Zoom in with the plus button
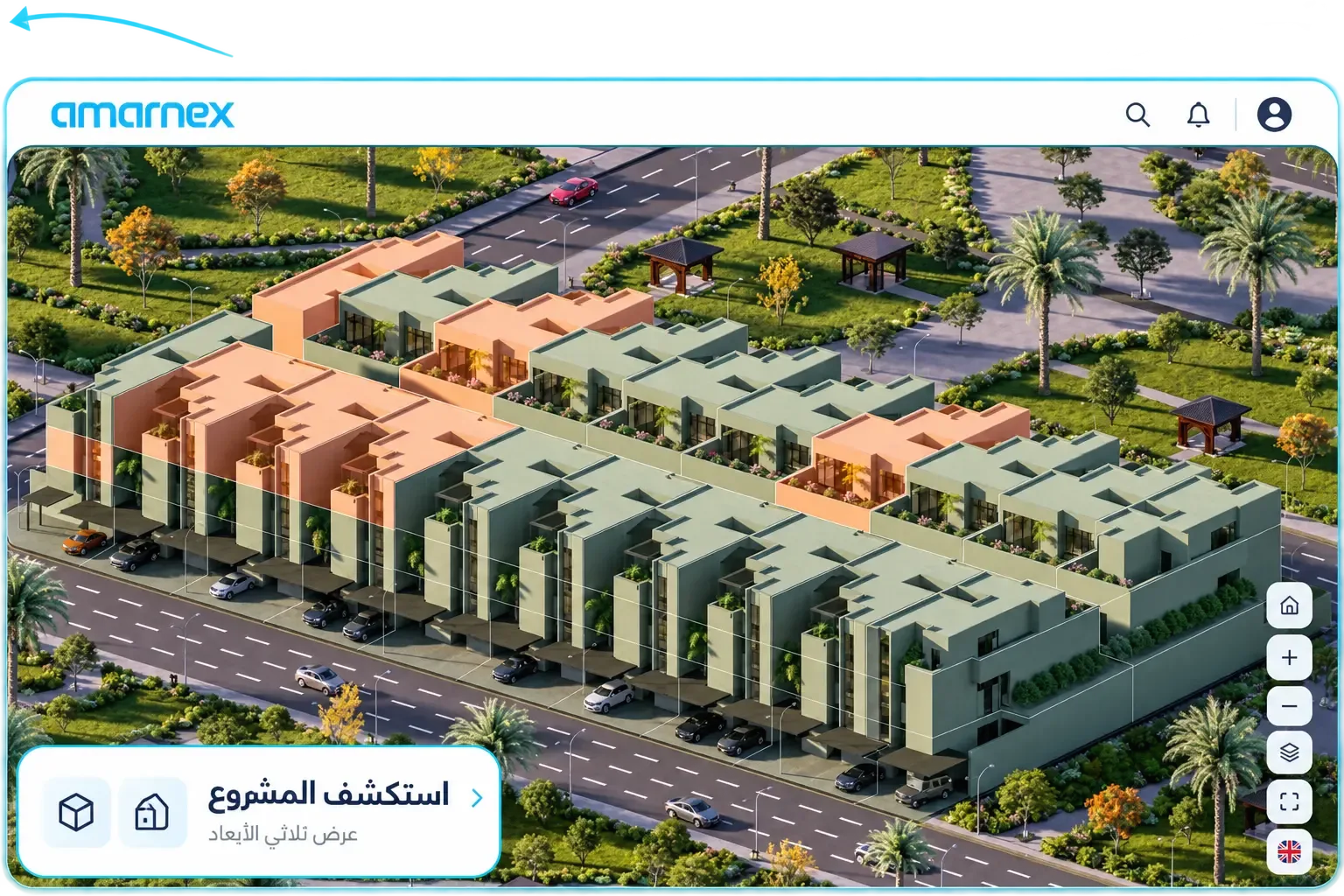Image resolution: width=1344 pixels, height=896 pixels. point(1289,657)
